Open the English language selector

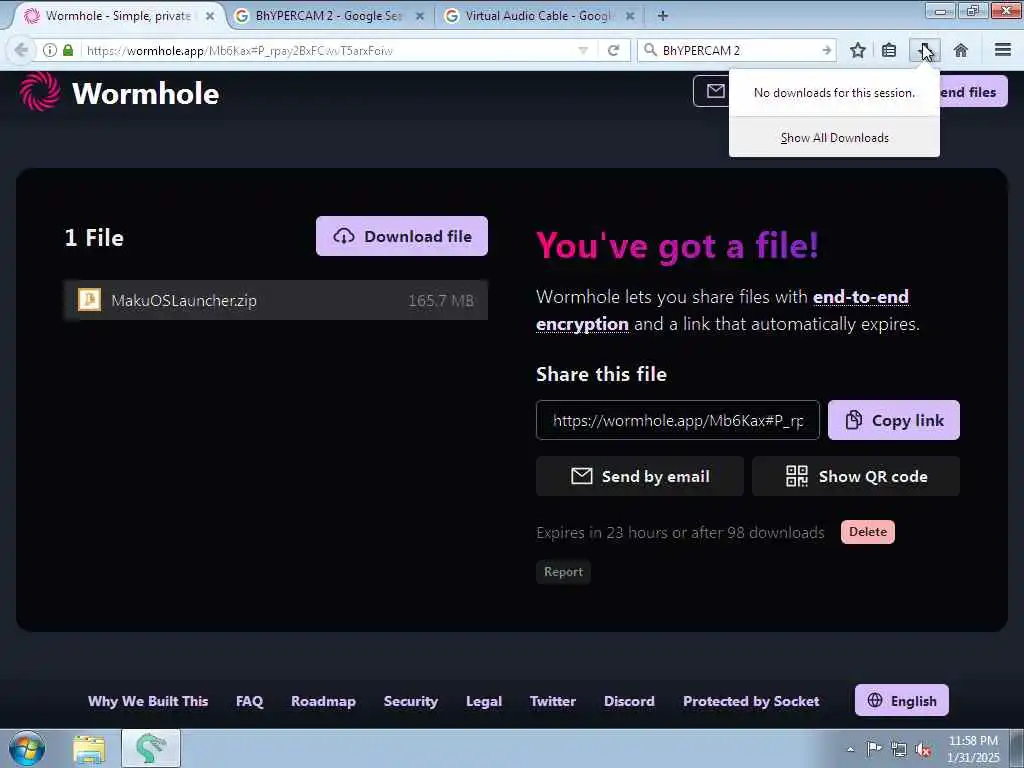(901, 700)
